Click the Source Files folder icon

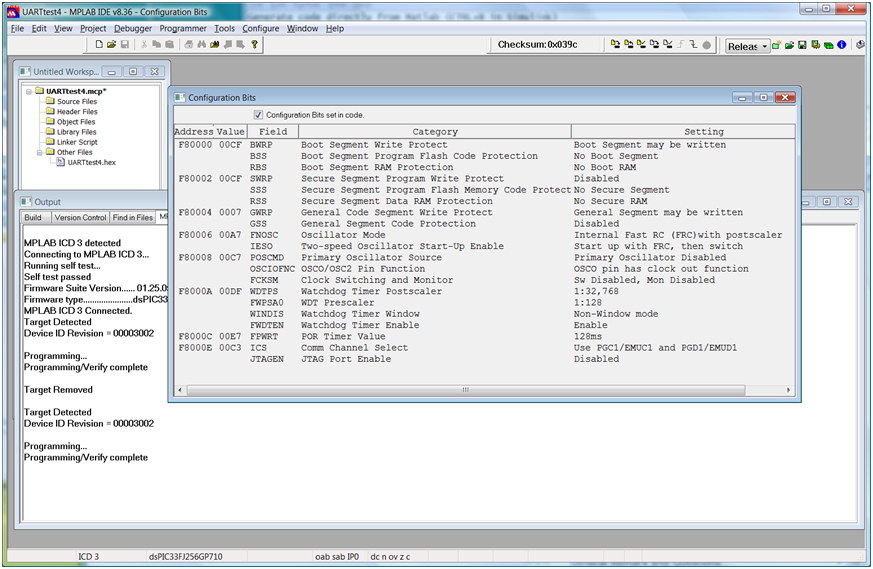[50, 101]
